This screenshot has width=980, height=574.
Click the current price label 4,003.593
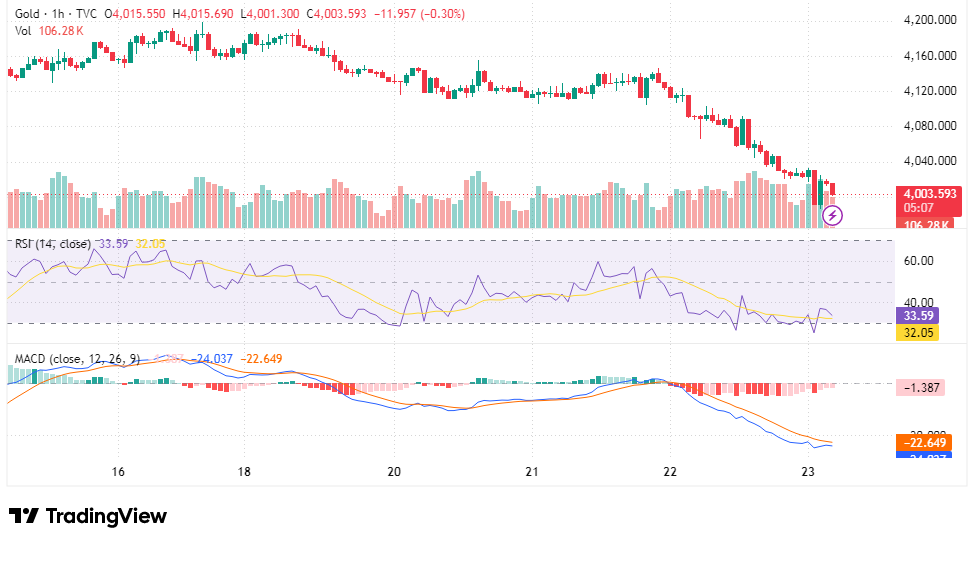coord(930,194)
